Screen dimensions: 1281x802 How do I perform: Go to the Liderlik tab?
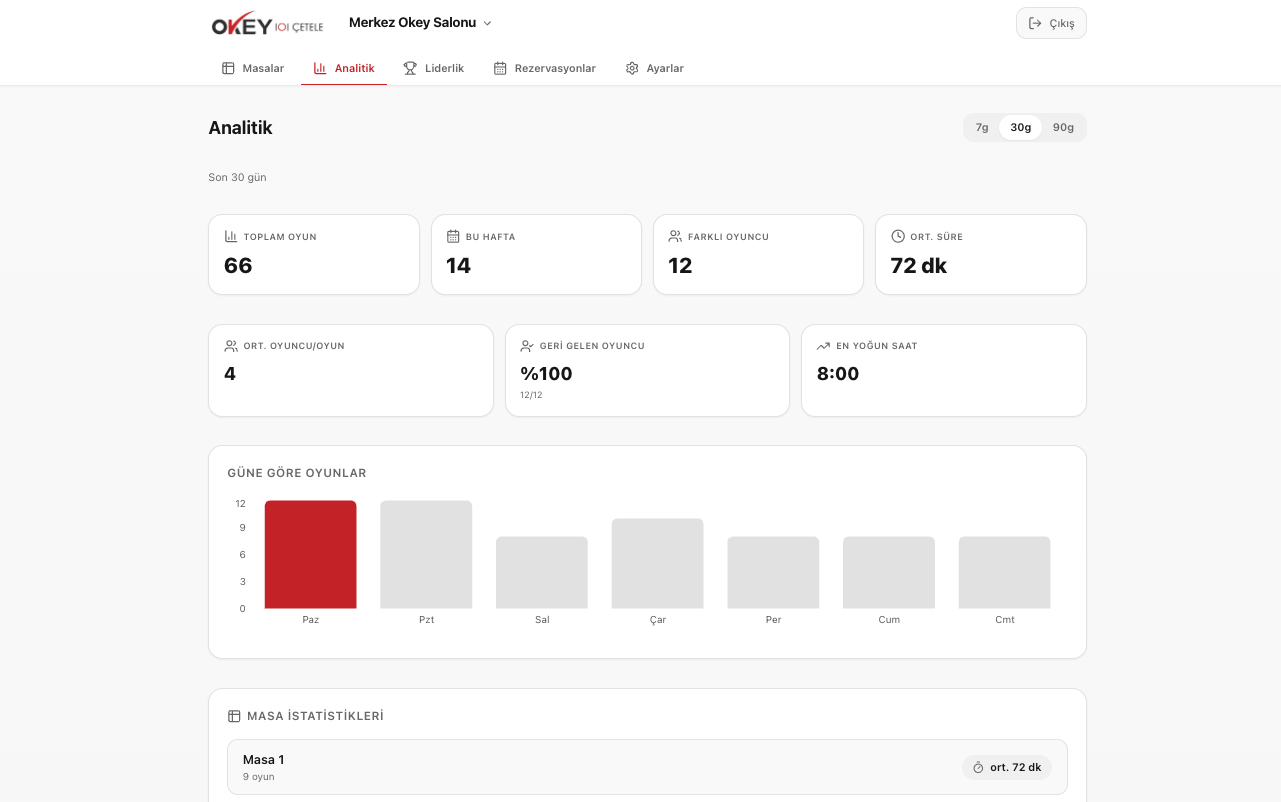434,68
